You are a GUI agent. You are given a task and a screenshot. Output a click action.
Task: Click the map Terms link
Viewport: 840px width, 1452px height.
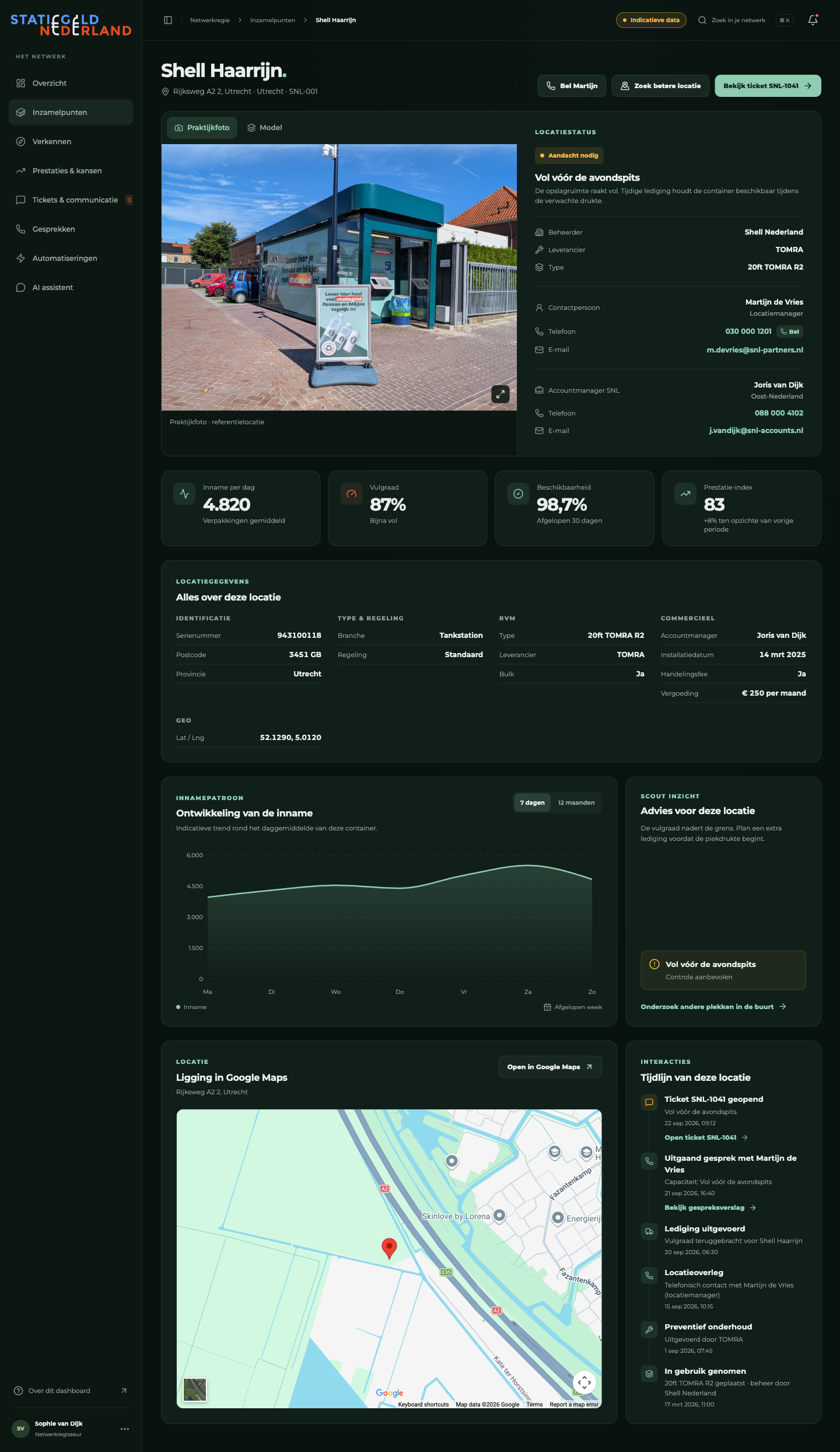(x=534, y=1405)
